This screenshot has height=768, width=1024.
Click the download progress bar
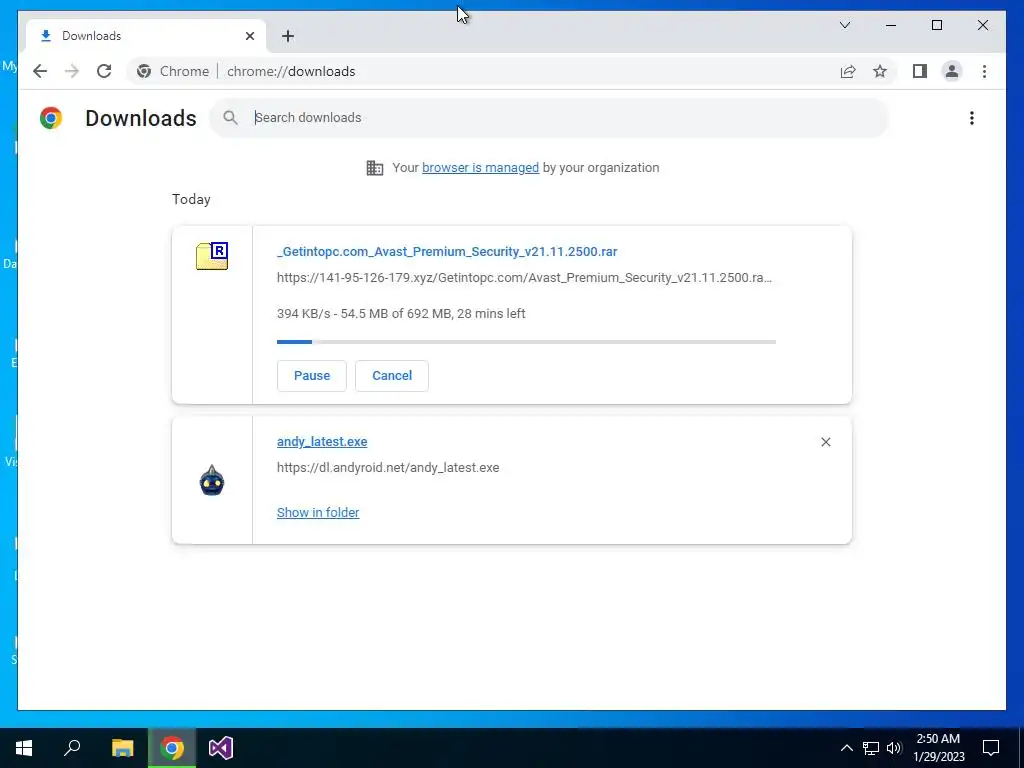pos(526,342)
